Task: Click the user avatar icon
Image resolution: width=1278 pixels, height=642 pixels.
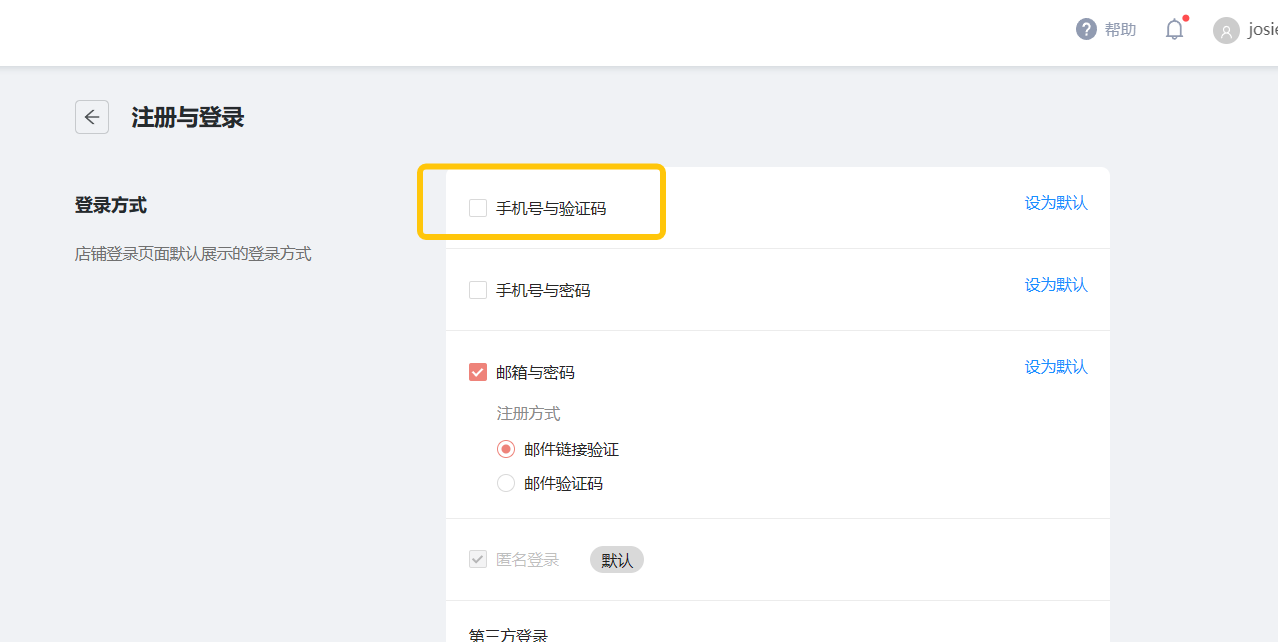Action: [x=1226, y=30]
